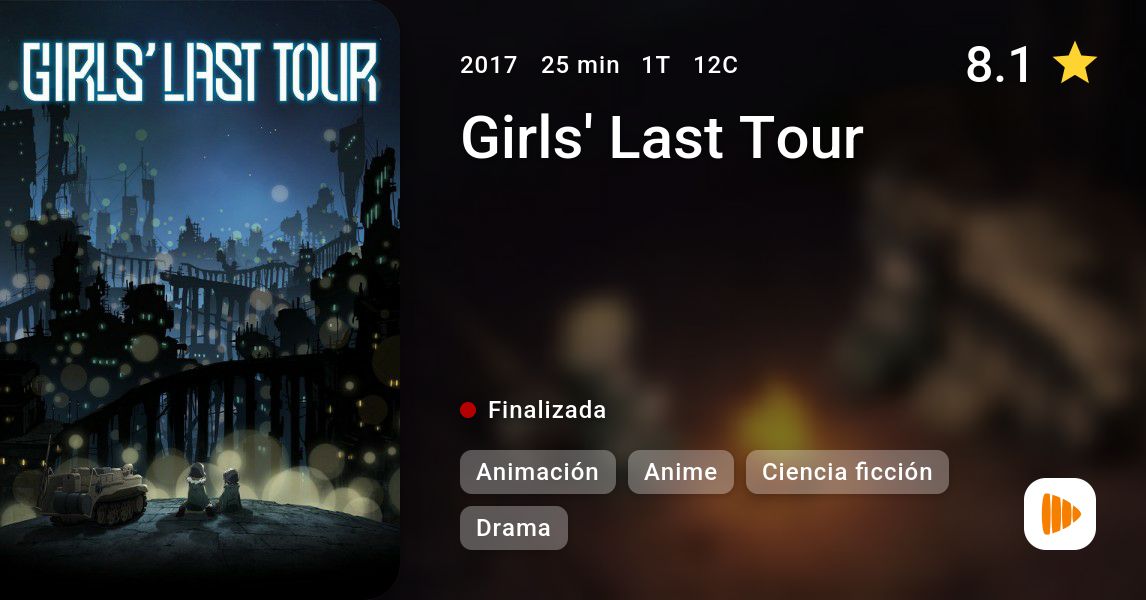Select the Anime genre tag
Viewport: 1146px width, 600px height.
pos(680,472)
